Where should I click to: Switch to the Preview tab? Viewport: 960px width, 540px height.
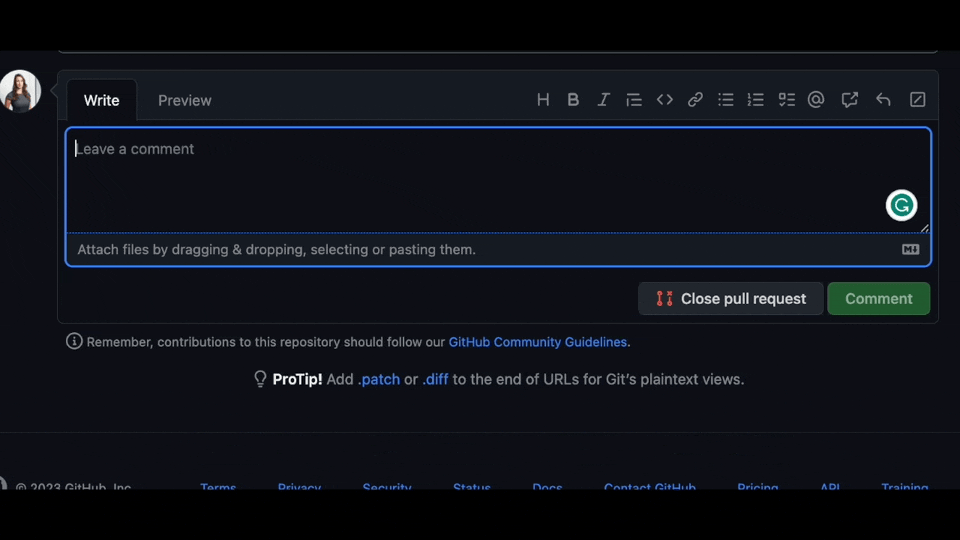tap(184, 101)
